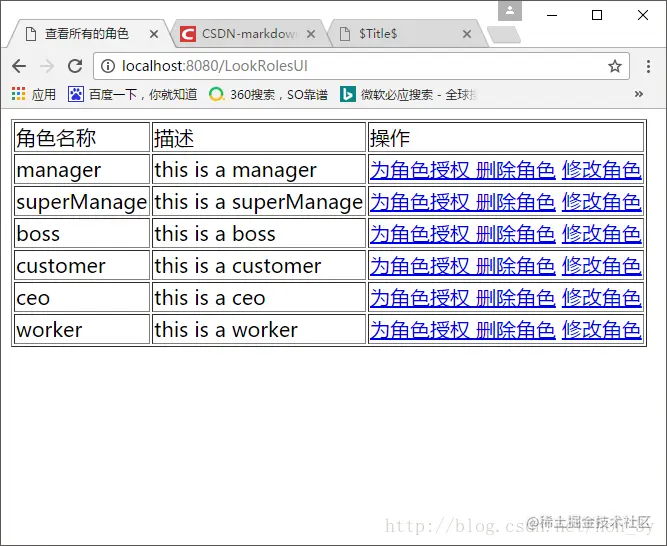The width and height of the screenshot is (667, 546).
Task: Close the CSDN-markdown tab
Action: point(311,34)
